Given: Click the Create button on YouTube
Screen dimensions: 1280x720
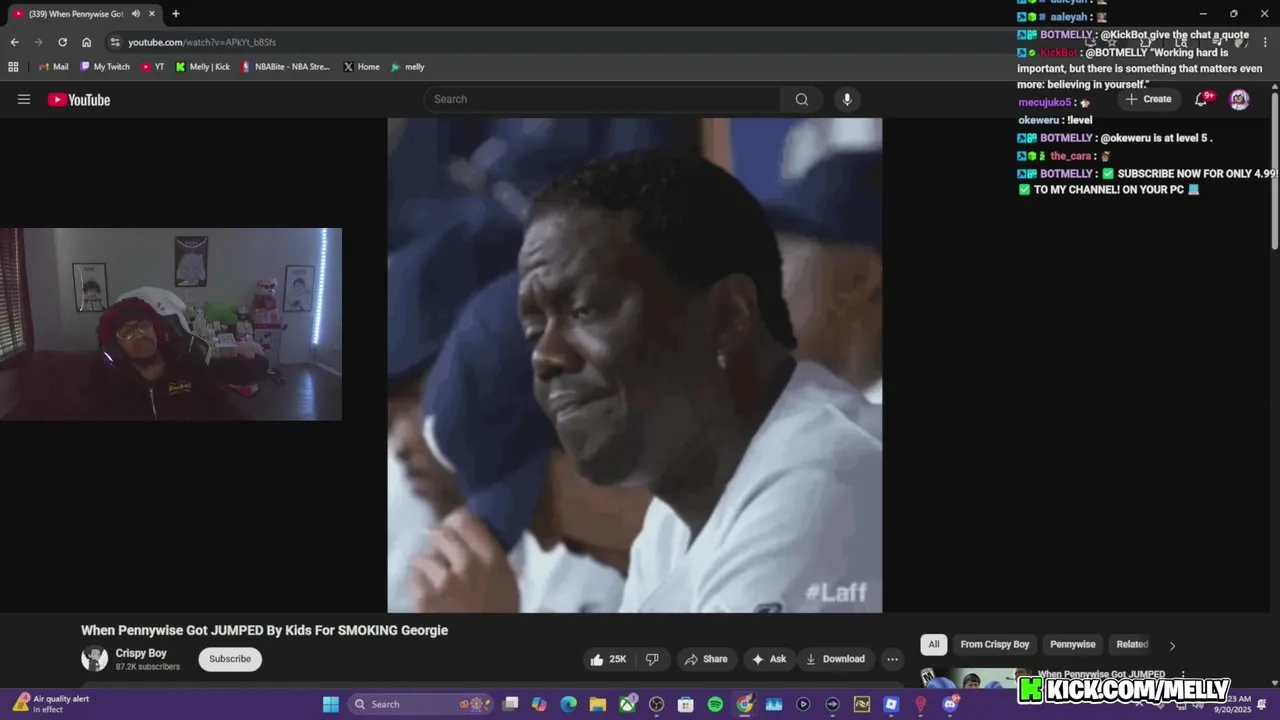Looking at the screenshot, I should pos(1148,99).
